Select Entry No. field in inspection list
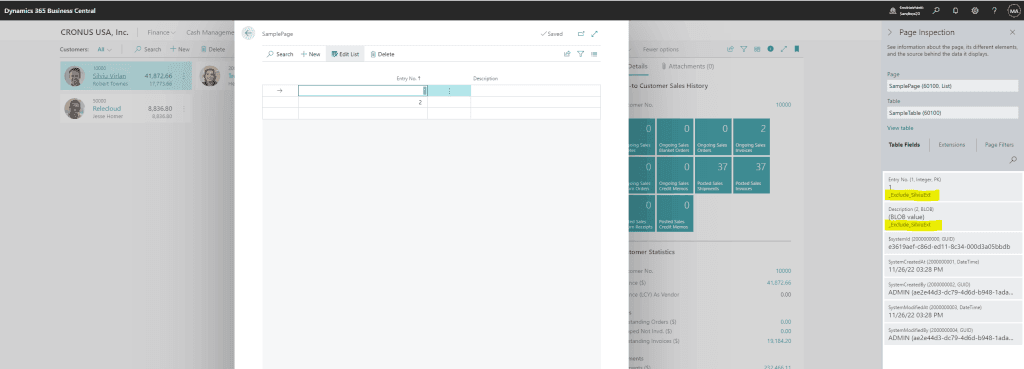Screen dimensions: 1024x369 pos(952,187)
